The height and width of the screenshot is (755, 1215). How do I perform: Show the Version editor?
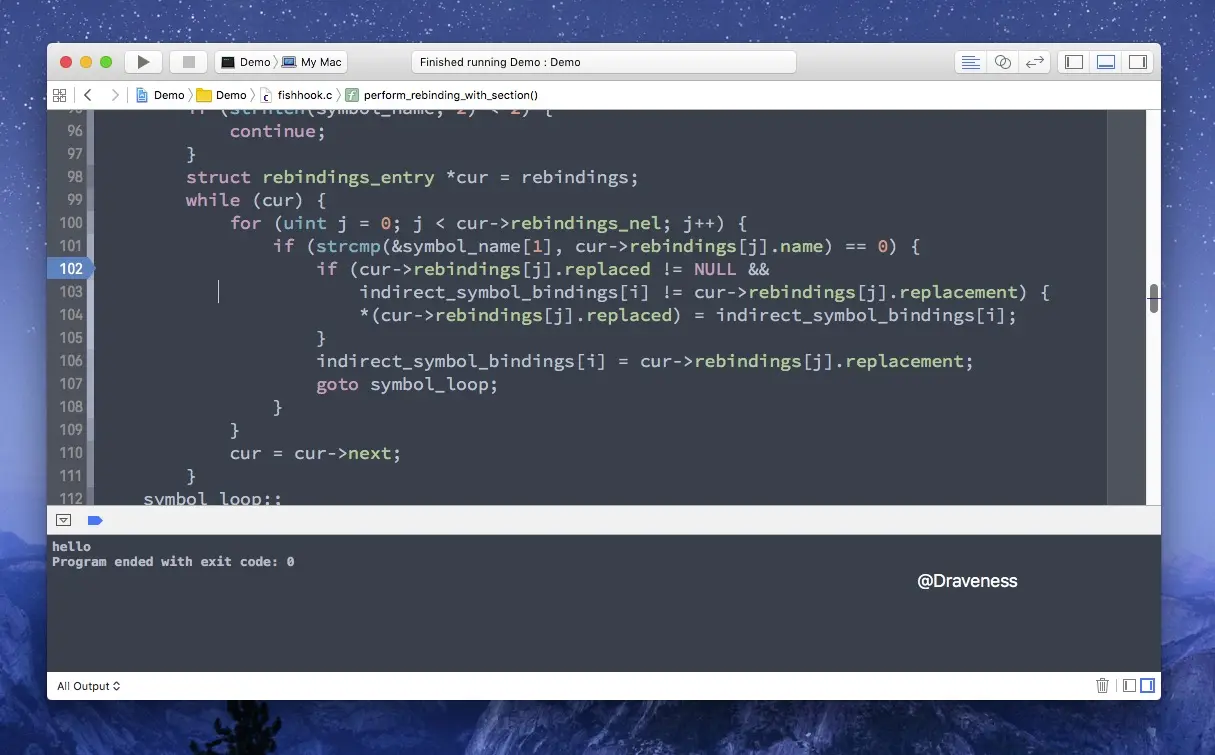[1035, 62]
